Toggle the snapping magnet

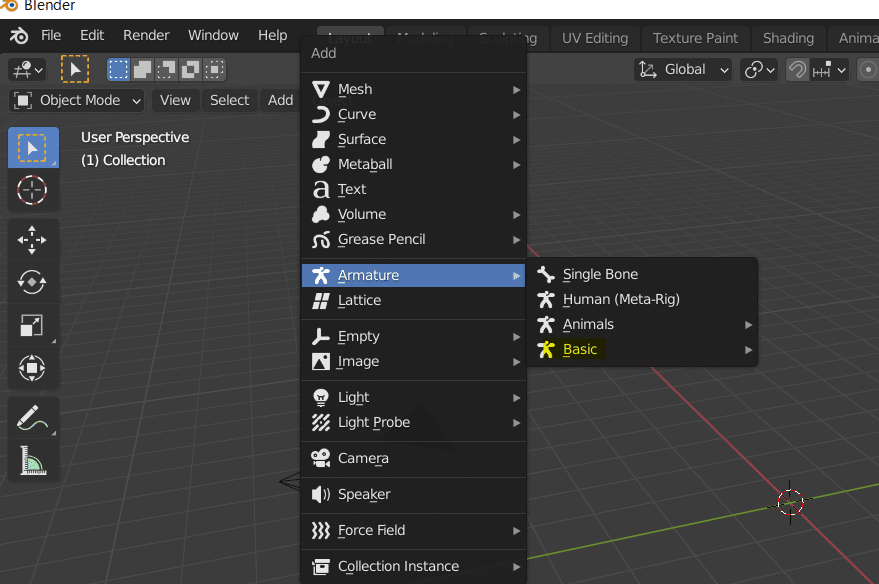click(x=797, y=70)
